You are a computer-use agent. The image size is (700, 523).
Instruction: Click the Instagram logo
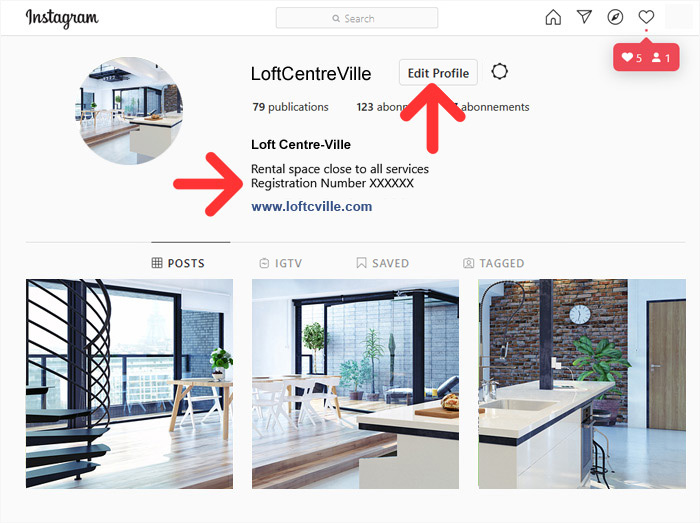[62, 18]
